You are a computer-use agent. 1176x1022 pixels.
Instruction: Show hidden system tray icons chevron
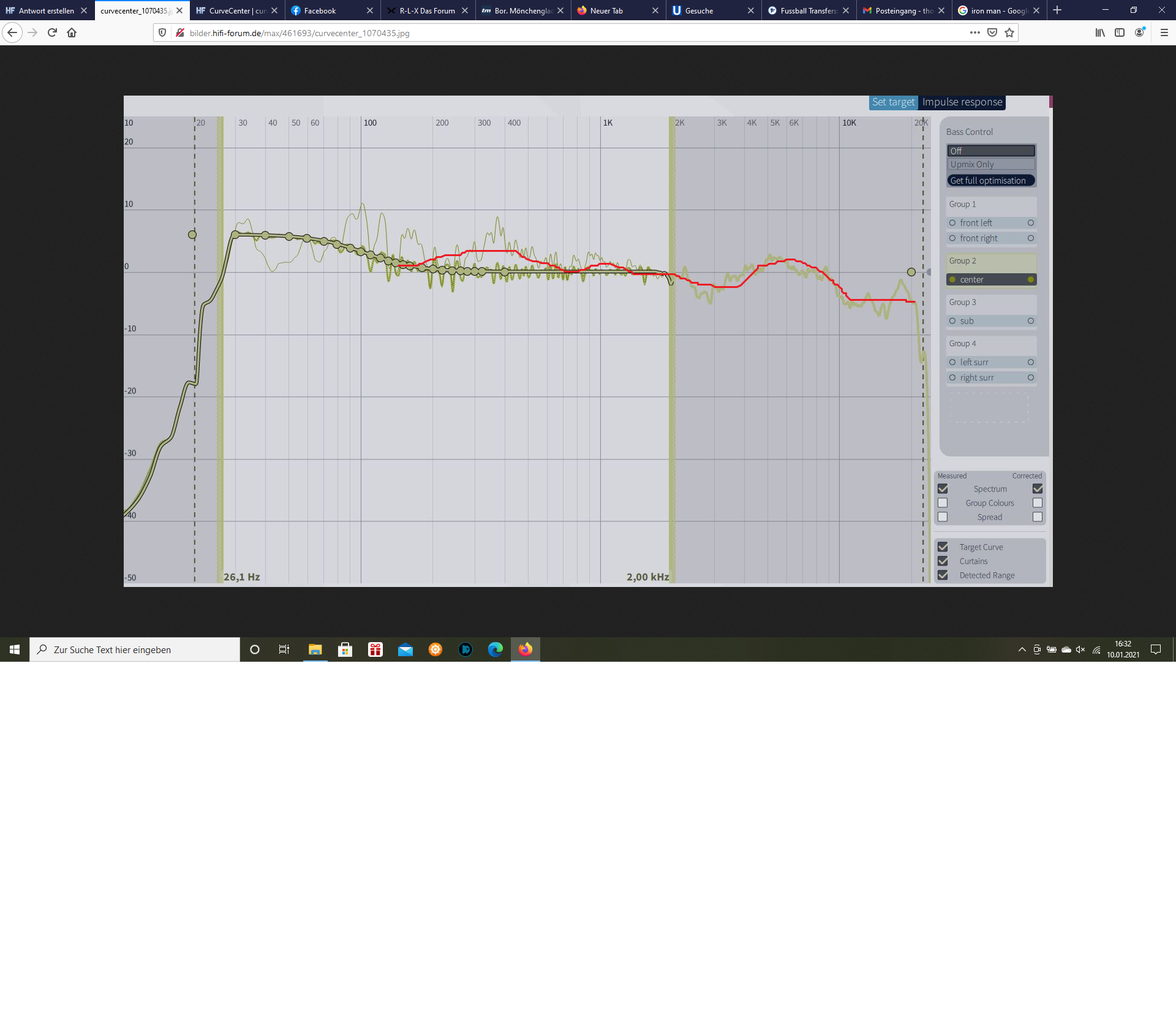(x=1022, y=649)
